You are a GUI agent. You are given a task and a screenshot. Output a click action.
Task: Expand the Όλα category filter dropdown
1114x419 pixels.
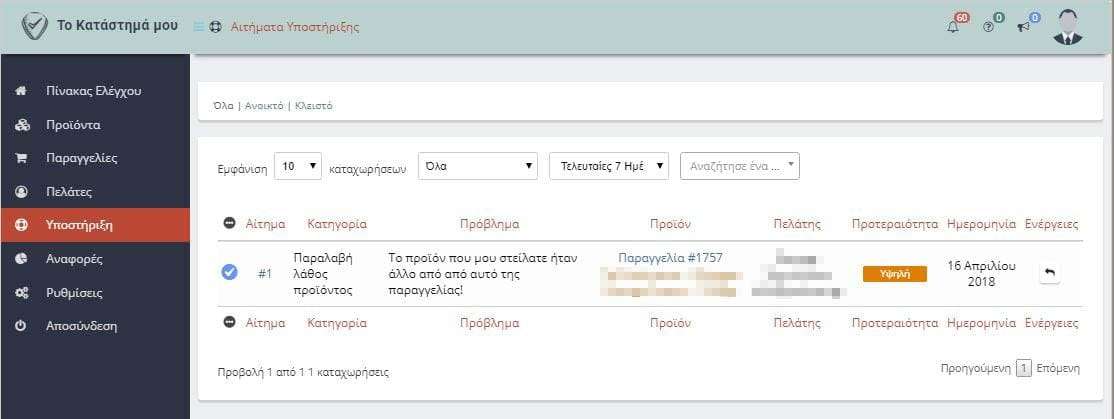click(478, 167)
